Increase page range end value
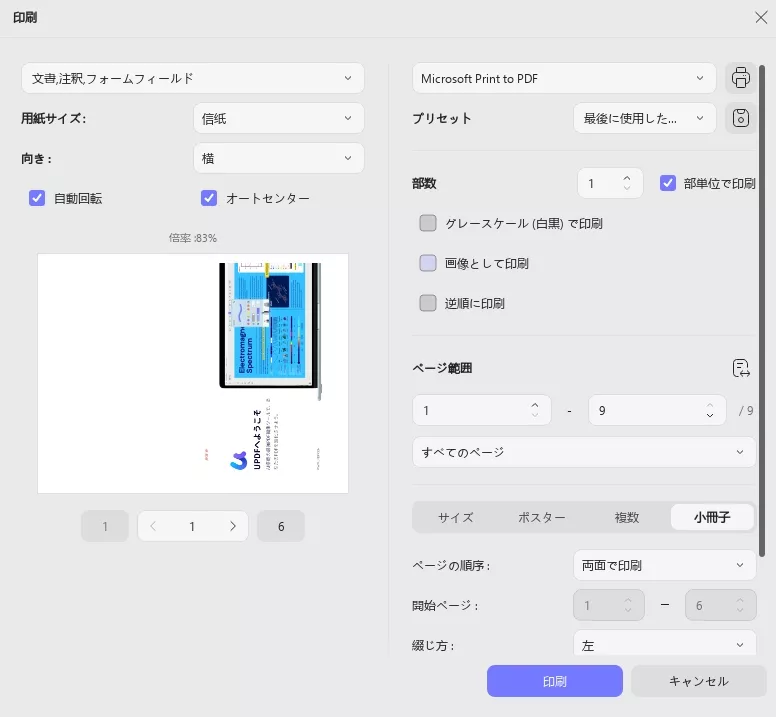 tap(710, 405)
